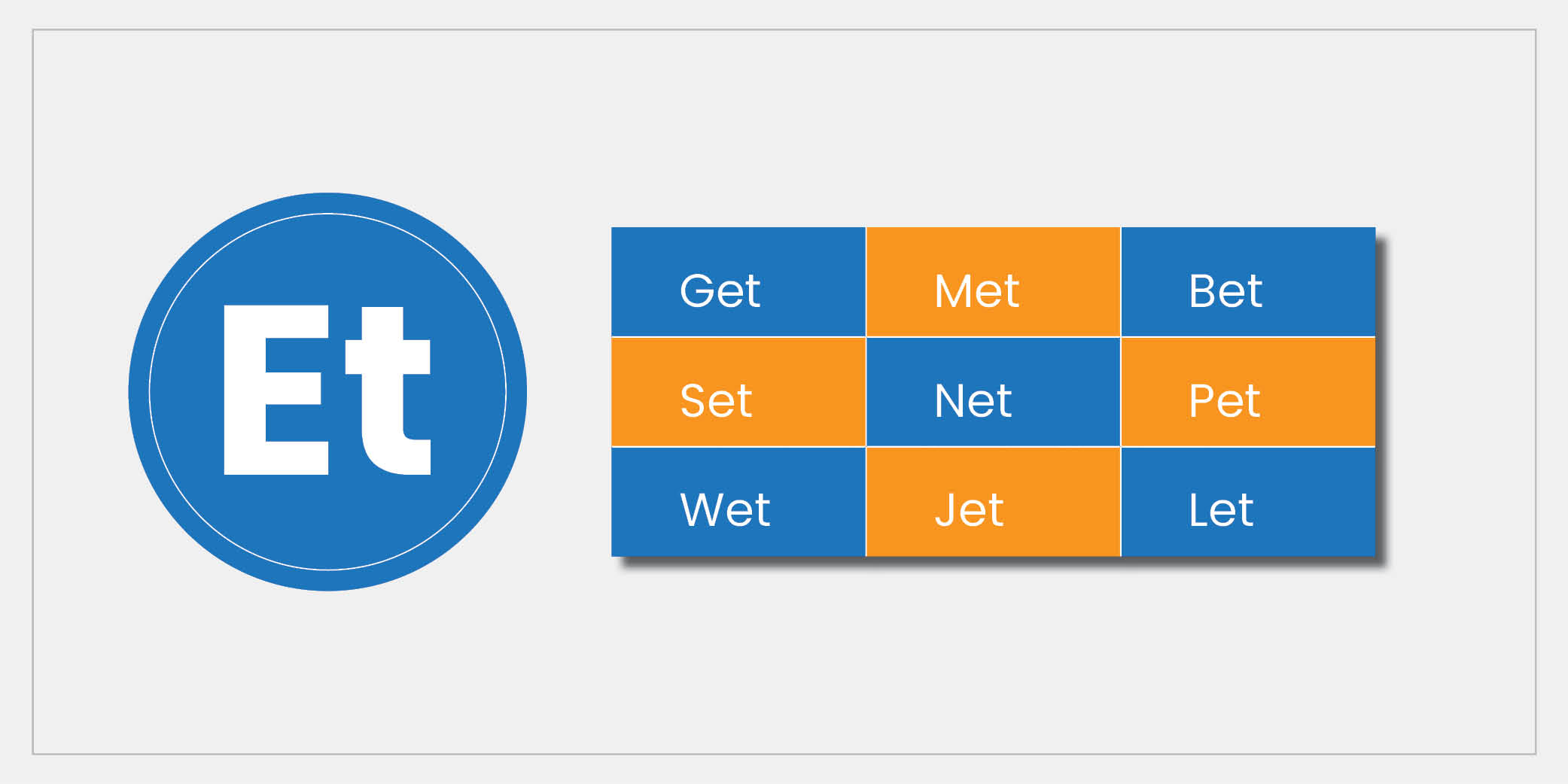
Task: Click the big white letter E
Action: tap(276, 390)
